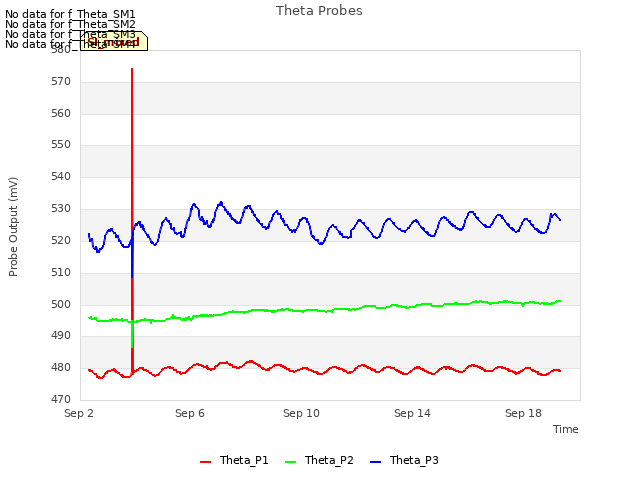Image resolution: width=640 pixels, height=480 pixels.
Task: Toggle the Theta_P3 legend entry
Action: (x=404, y=460)
